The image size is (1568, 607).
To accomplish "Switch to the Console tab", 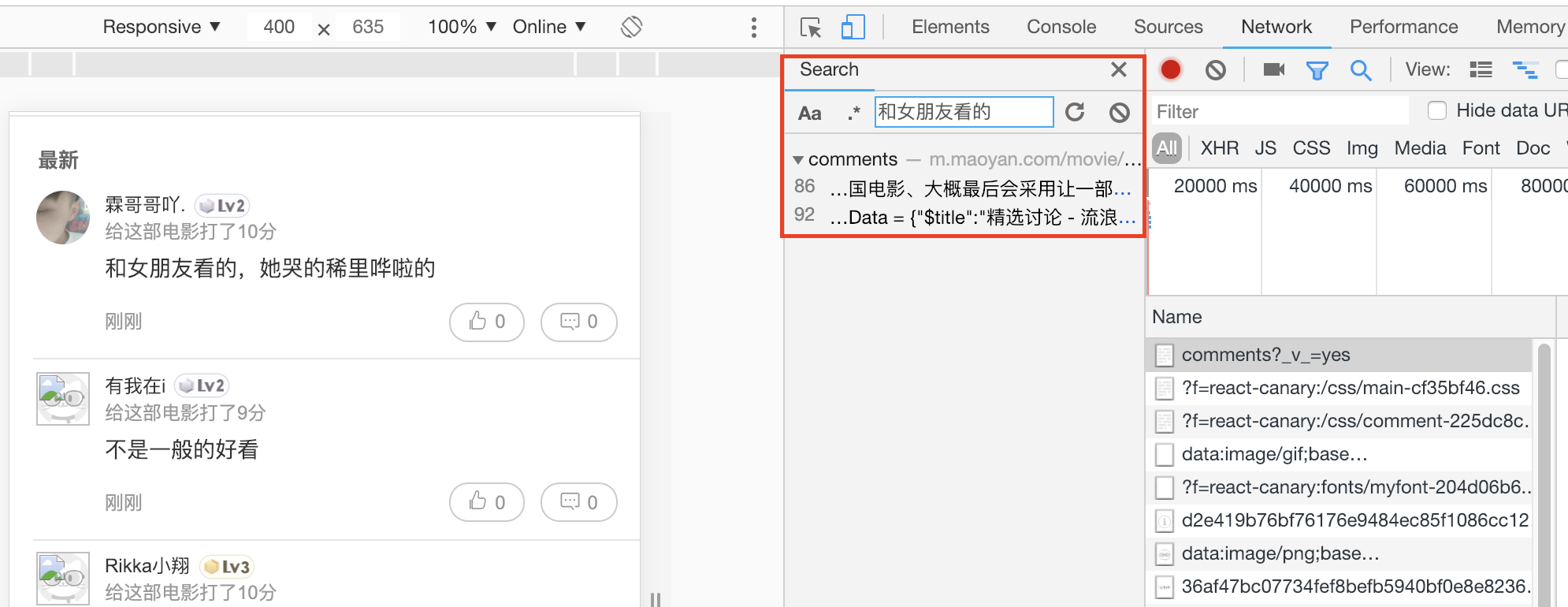I will pyautogui.click(x=1061, y=27).
